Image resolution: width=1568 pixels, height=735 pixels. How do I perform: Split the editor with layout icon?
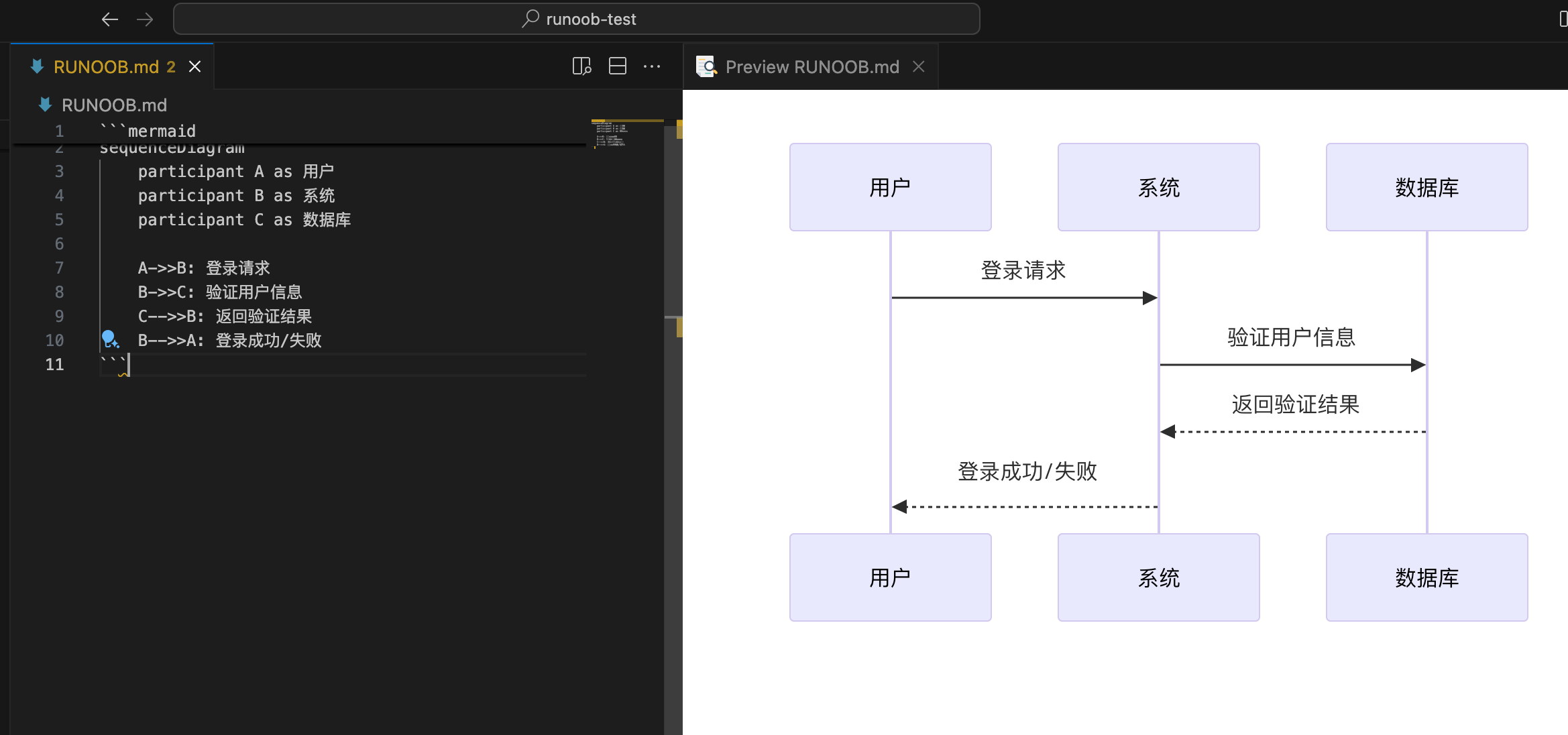click(x=617, y=66)
